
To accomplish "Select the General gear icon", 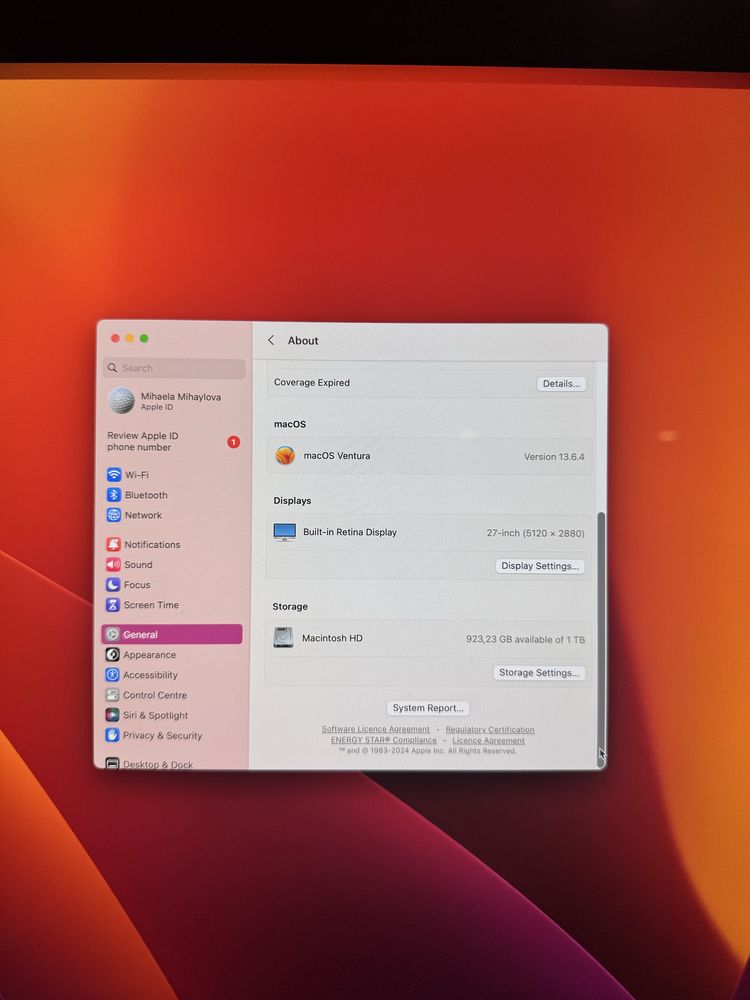I will click(112, 634).
